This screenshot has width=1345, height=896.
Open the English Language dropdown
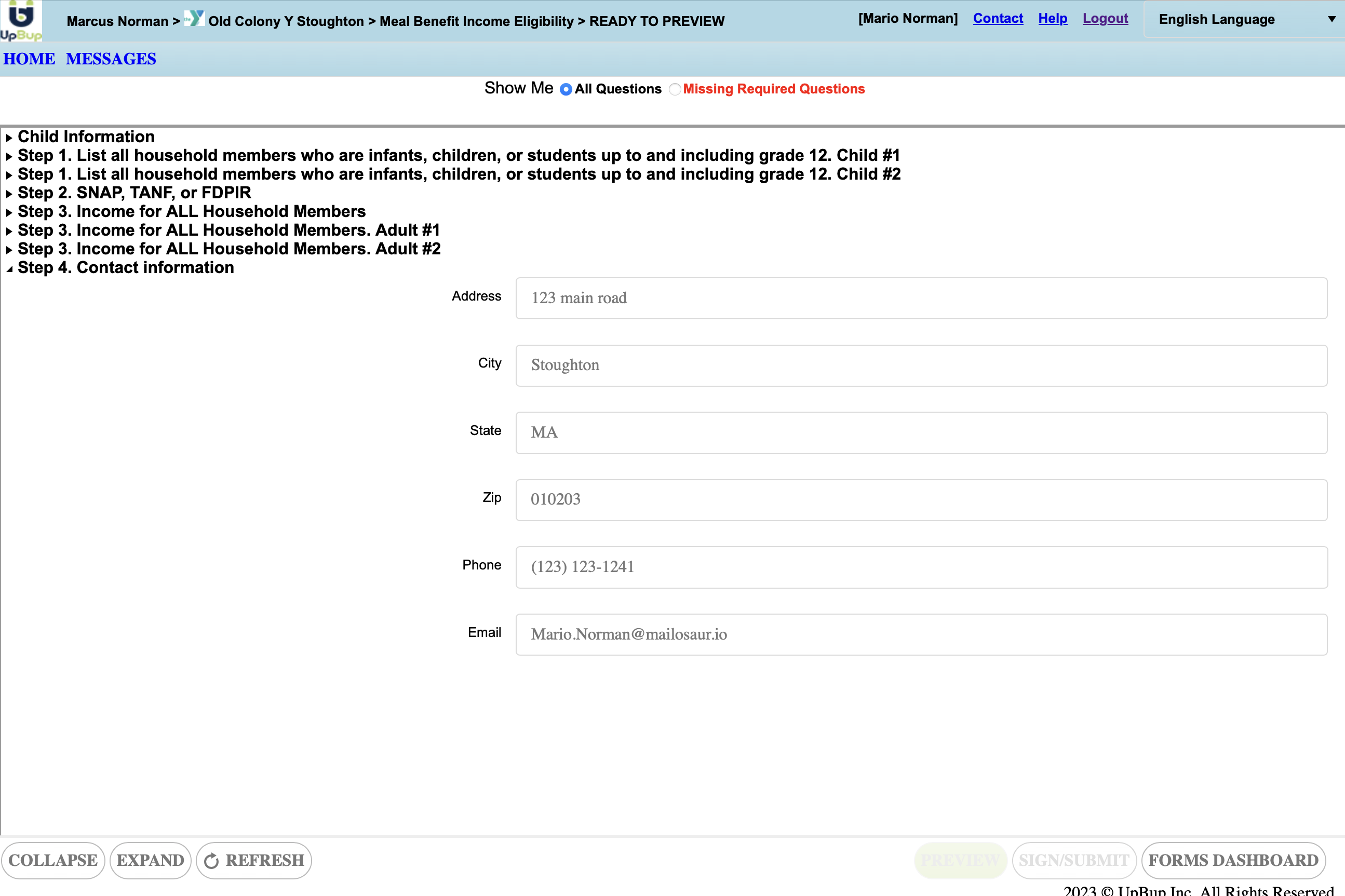click(x=1244, y=19)
